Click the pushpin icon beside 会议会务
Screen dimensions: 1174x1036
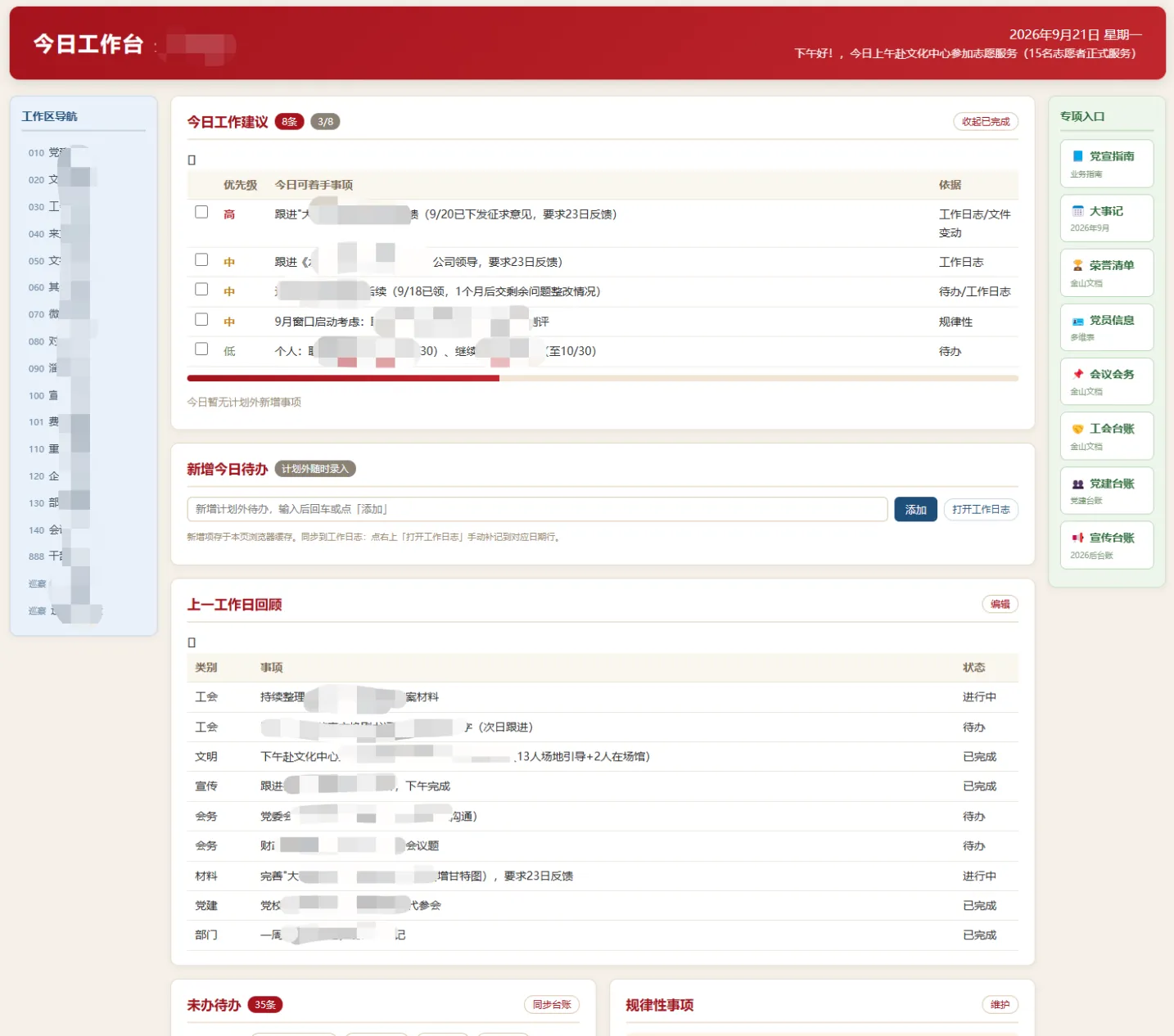pos(1077,374)
